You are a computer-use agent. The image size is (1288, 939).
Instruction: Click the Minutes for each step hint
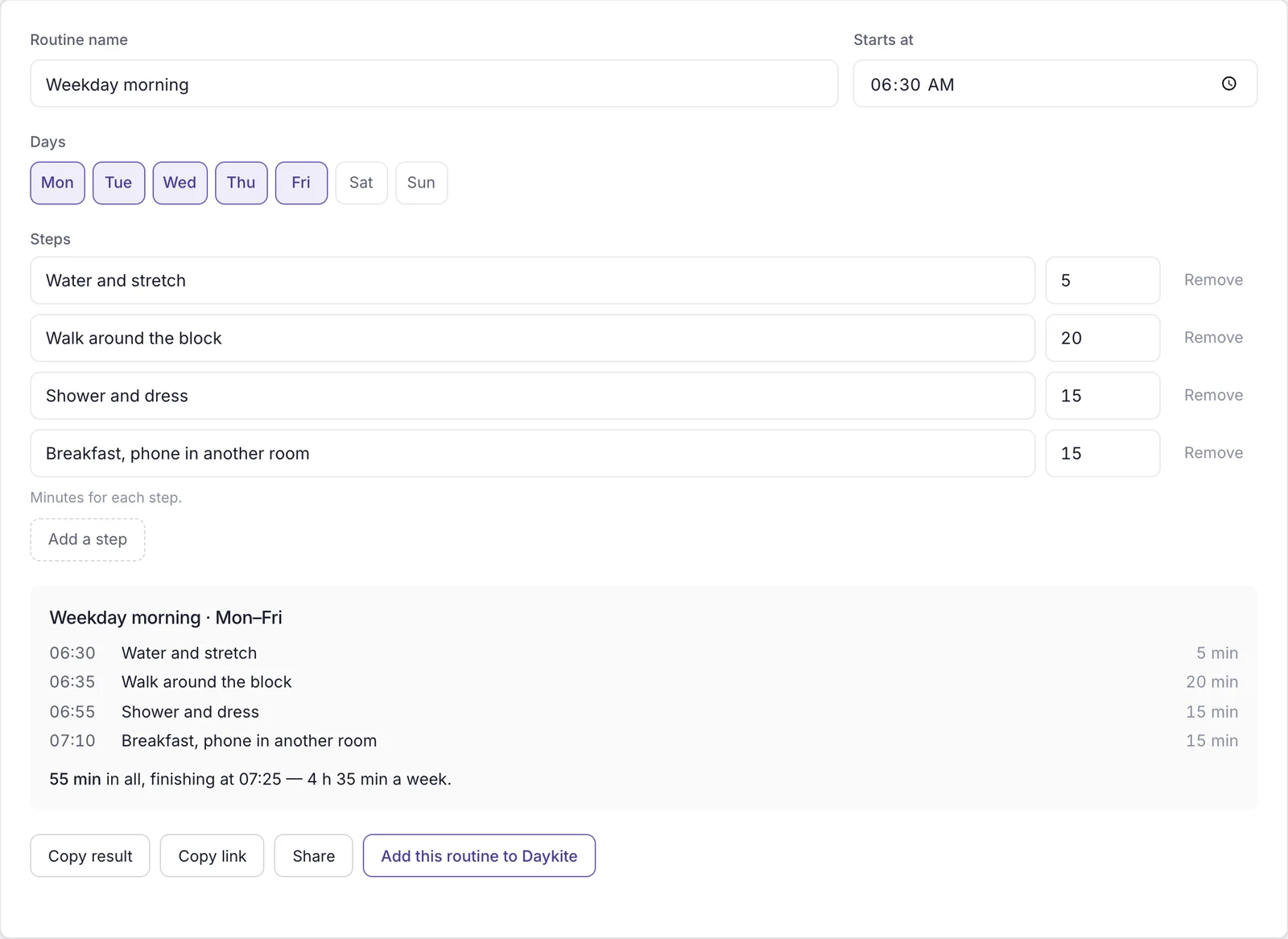pos(106,498)
